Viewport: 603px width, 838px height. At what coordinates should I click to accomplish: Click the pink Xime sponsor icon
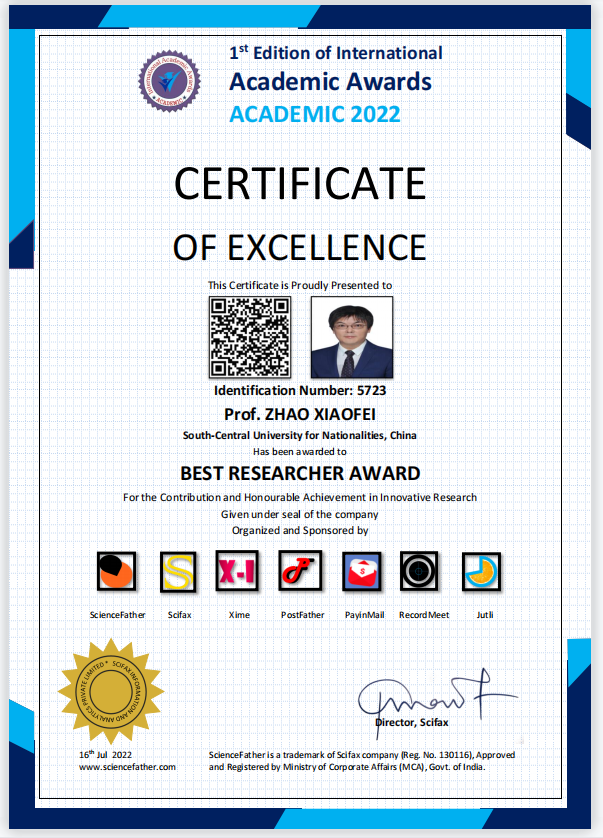(238, 571)
